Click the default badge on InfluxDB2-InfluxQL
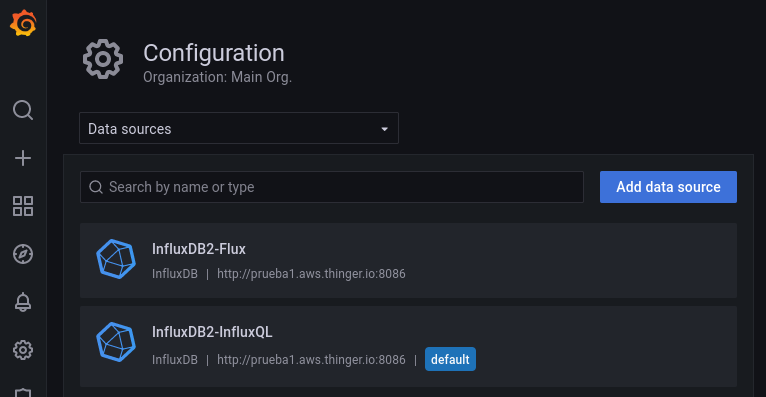The image size is (766, 397). [450, 359]
